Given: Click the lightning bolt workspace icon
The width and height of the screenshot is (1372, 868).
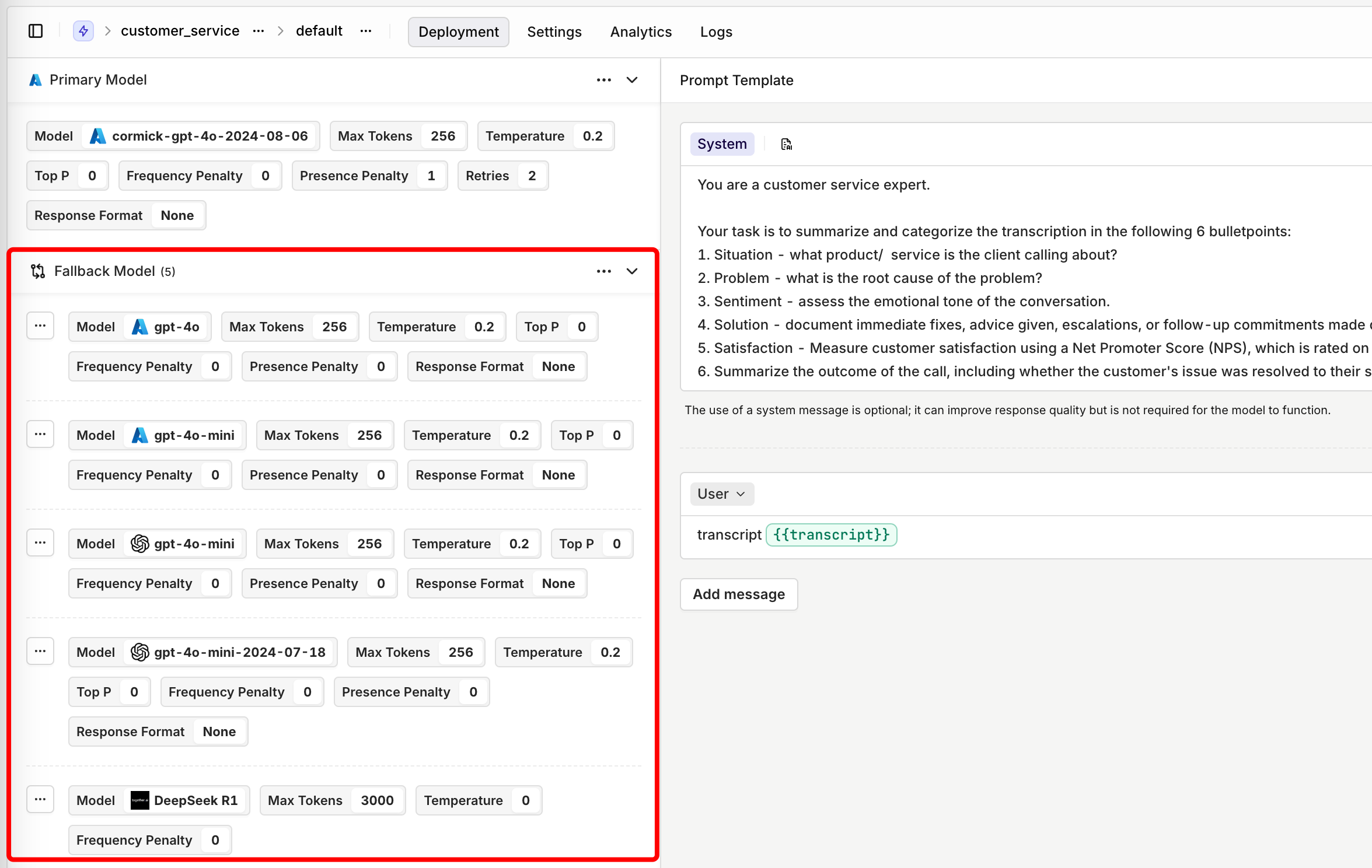Looking at the screenshot, I should [x=83, y=31].
